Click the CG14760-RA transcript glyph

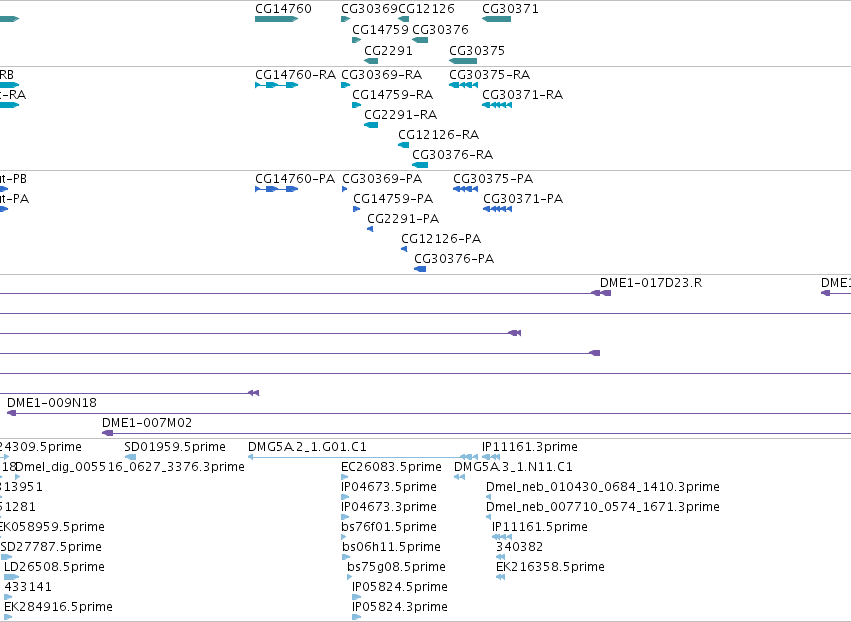276,85
